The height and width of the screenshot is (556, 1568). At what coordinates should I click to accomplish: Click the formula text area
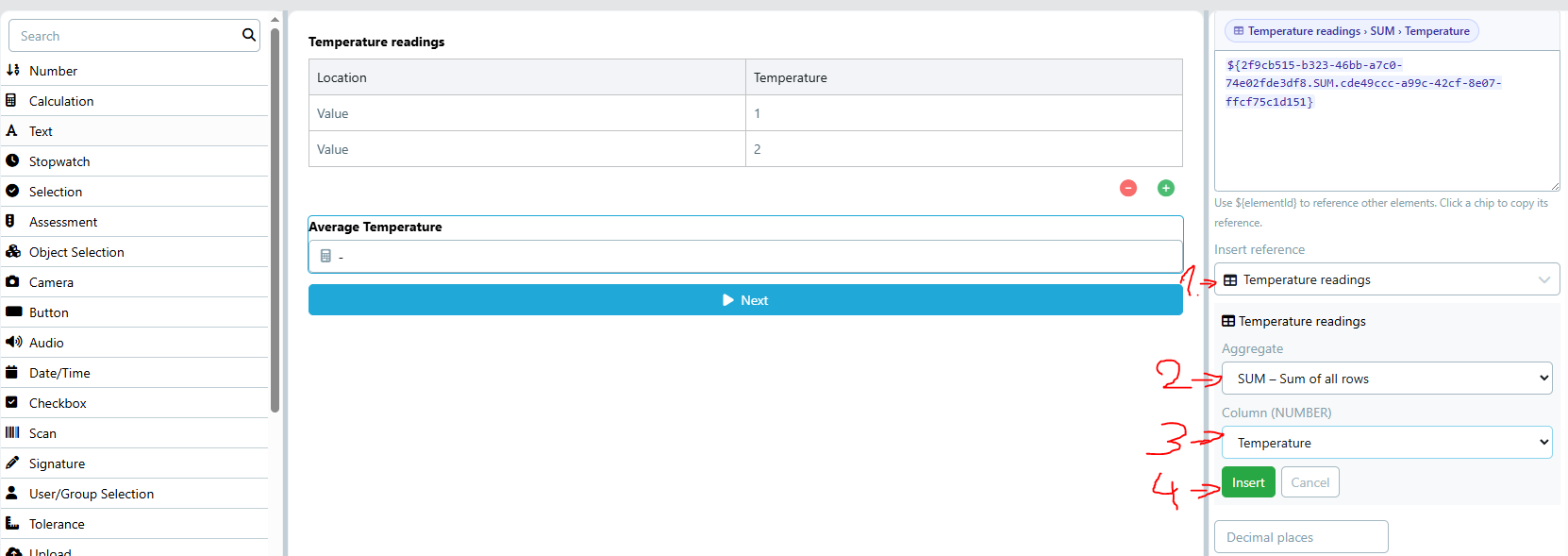[1387, 121]
